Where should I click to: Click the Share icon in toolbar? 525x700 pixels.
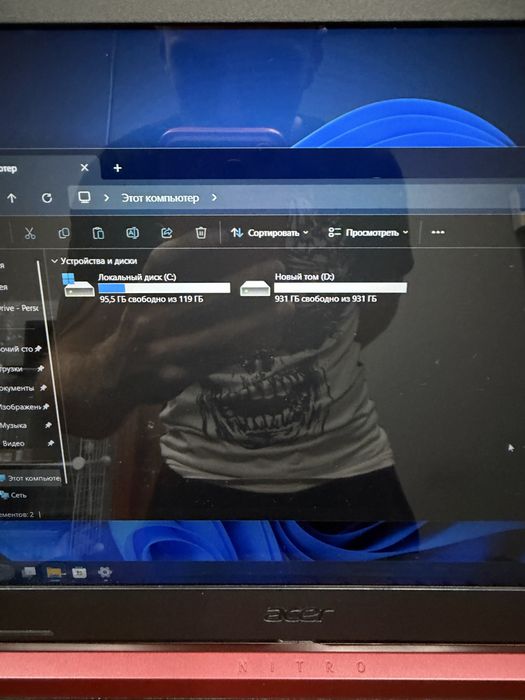pos(167,233)
